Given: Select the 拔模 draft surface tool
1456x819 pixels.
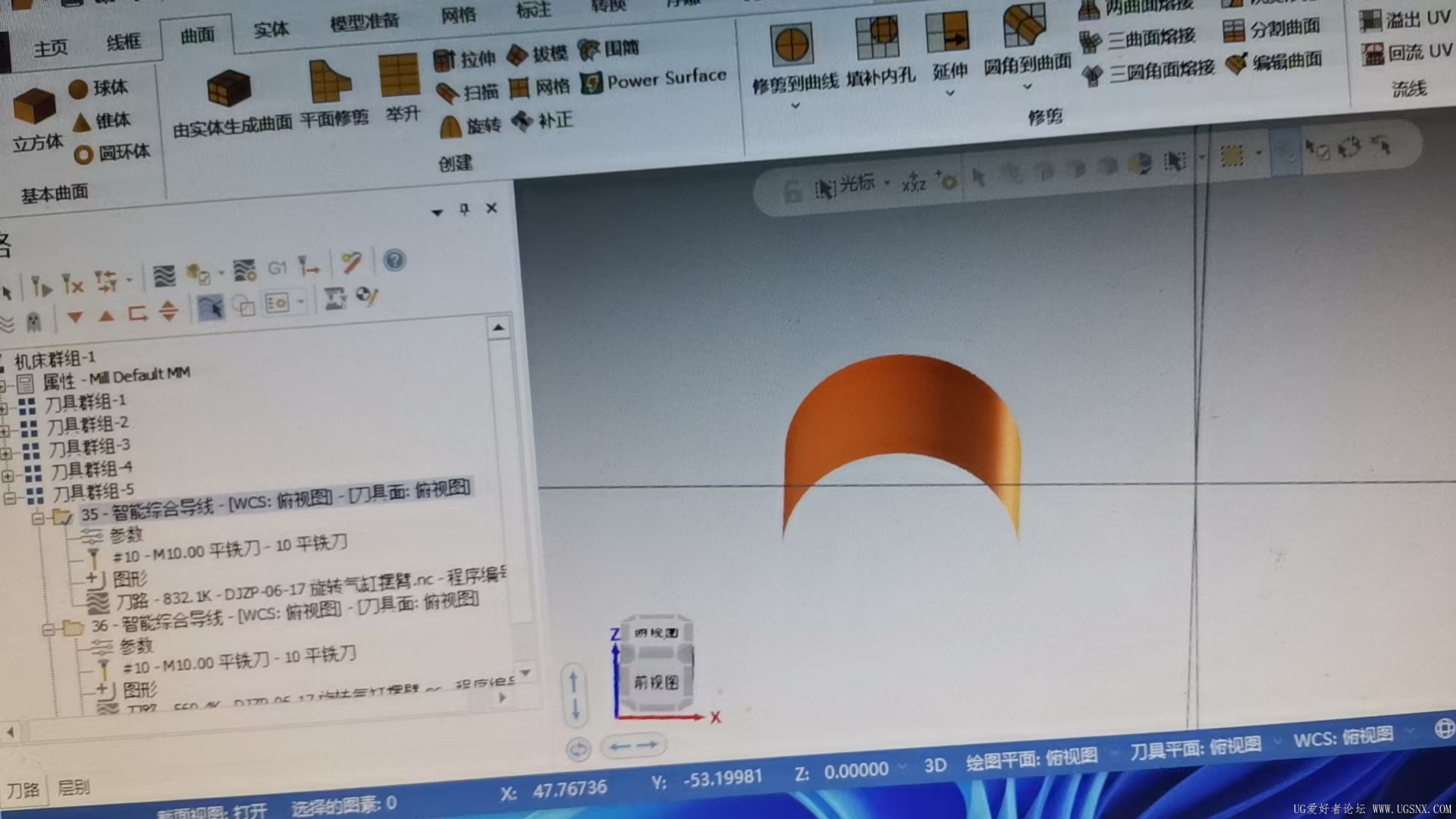Looking at the screenshot, I should [x=537, y=54].
